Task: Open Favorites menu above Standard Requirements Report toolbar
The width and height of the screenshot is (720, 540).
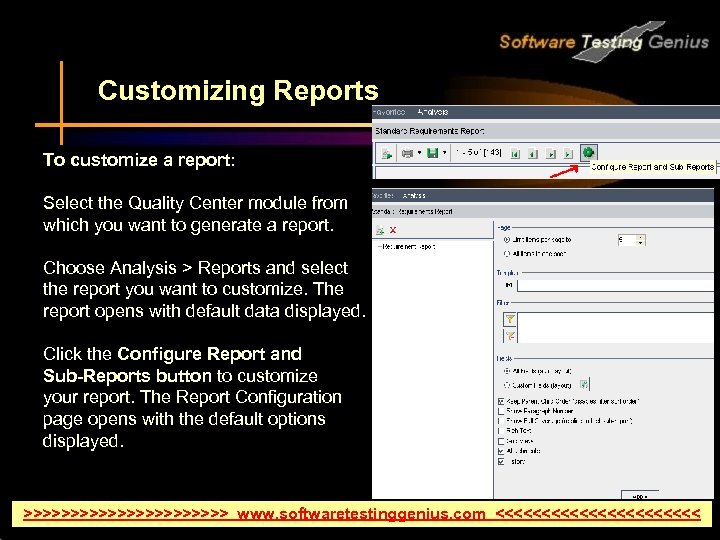Action: [x=389, y=112]
